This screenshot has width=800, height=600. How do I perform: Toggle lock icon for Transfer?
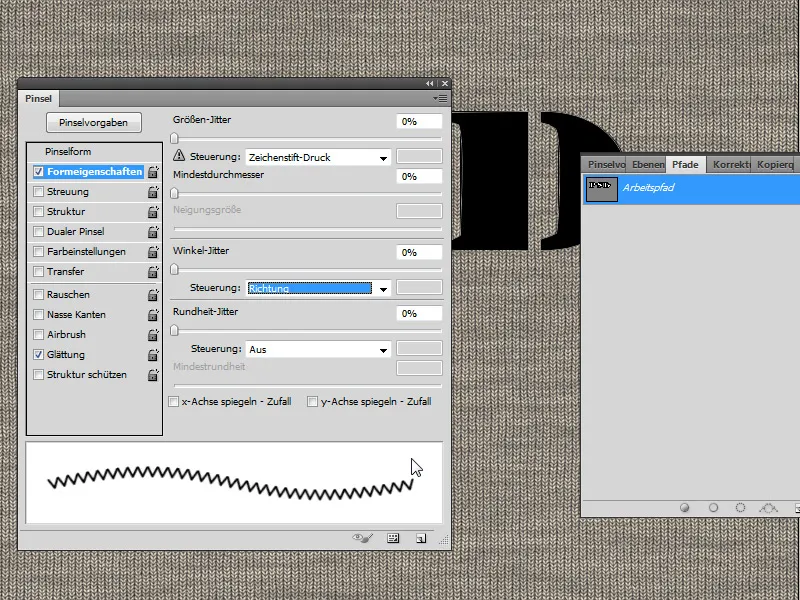pyautogui.click(x=153, y=272)
